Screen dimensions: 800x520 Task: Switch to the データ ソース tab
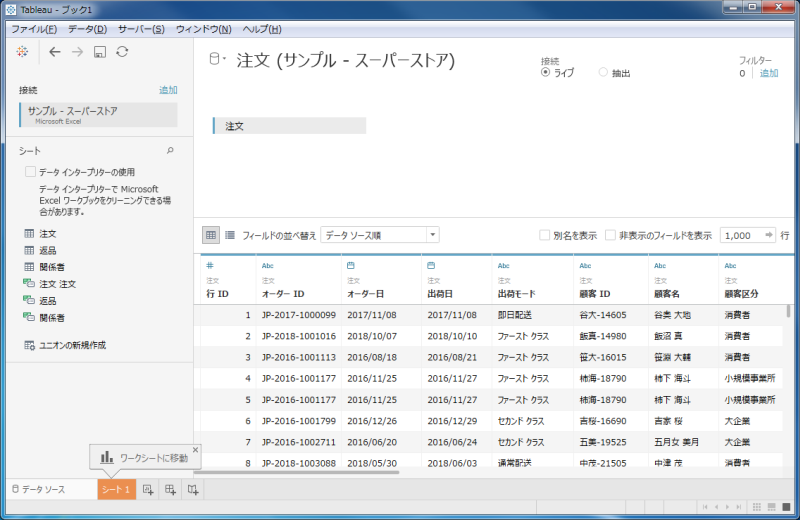point(39,489)
